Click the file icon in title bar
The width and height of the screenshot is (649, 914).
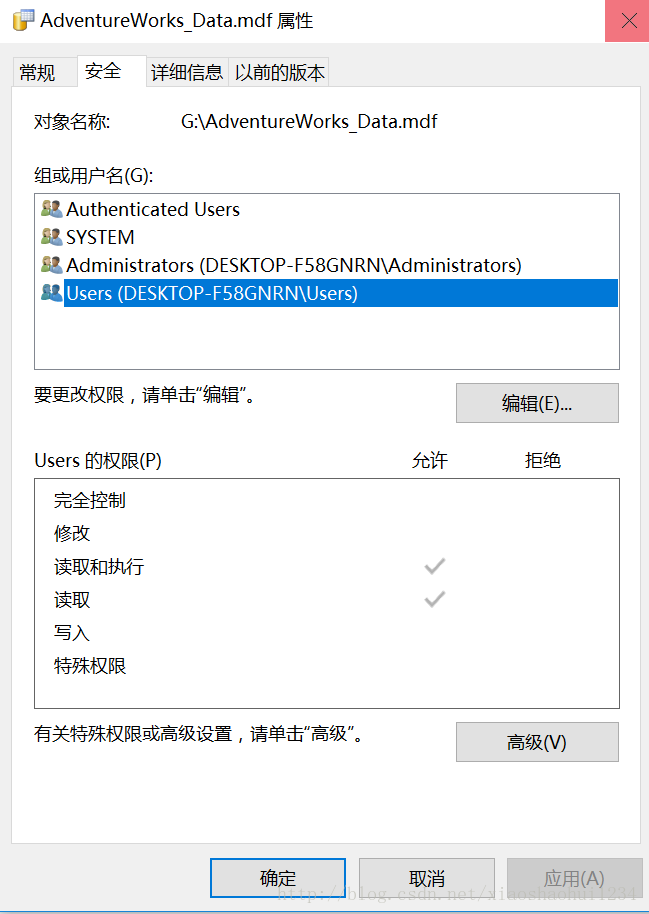pos(20,21)
